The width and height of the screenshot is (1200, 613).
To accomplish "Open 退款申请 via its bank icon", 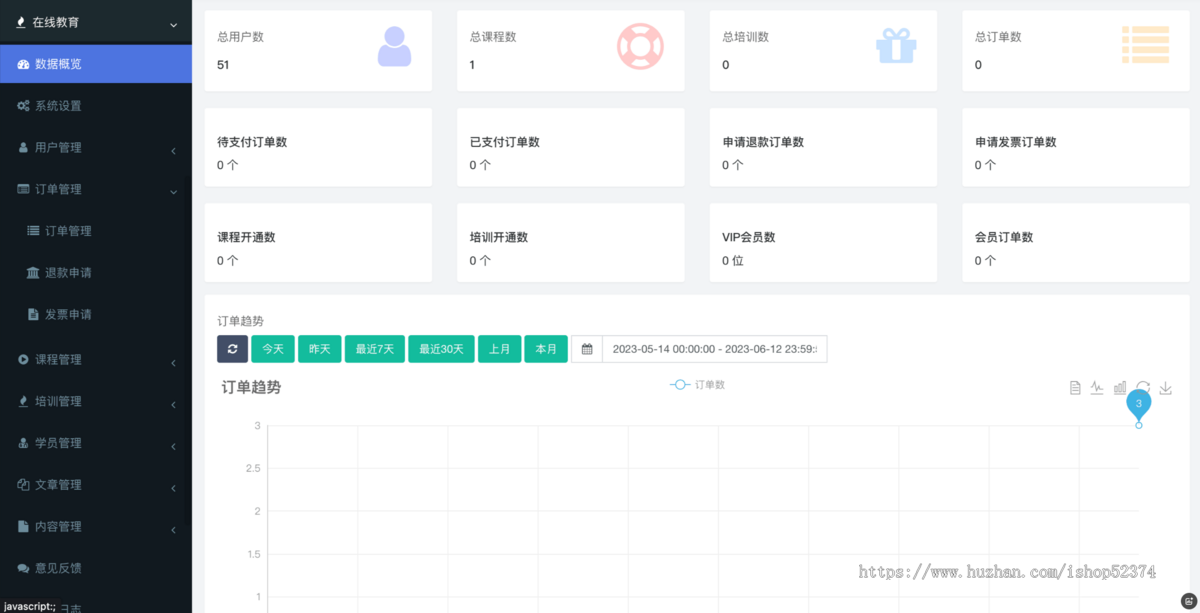I will coord(33,273).
